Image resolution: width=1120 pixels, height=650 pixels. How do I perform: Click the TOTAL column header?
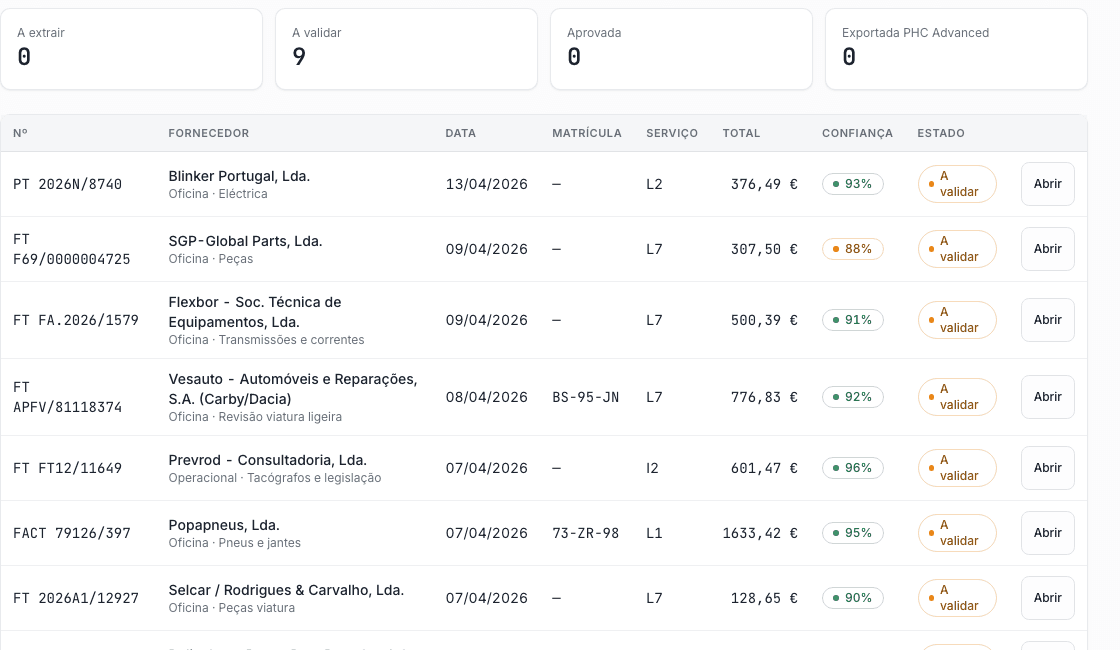[741, 133]
